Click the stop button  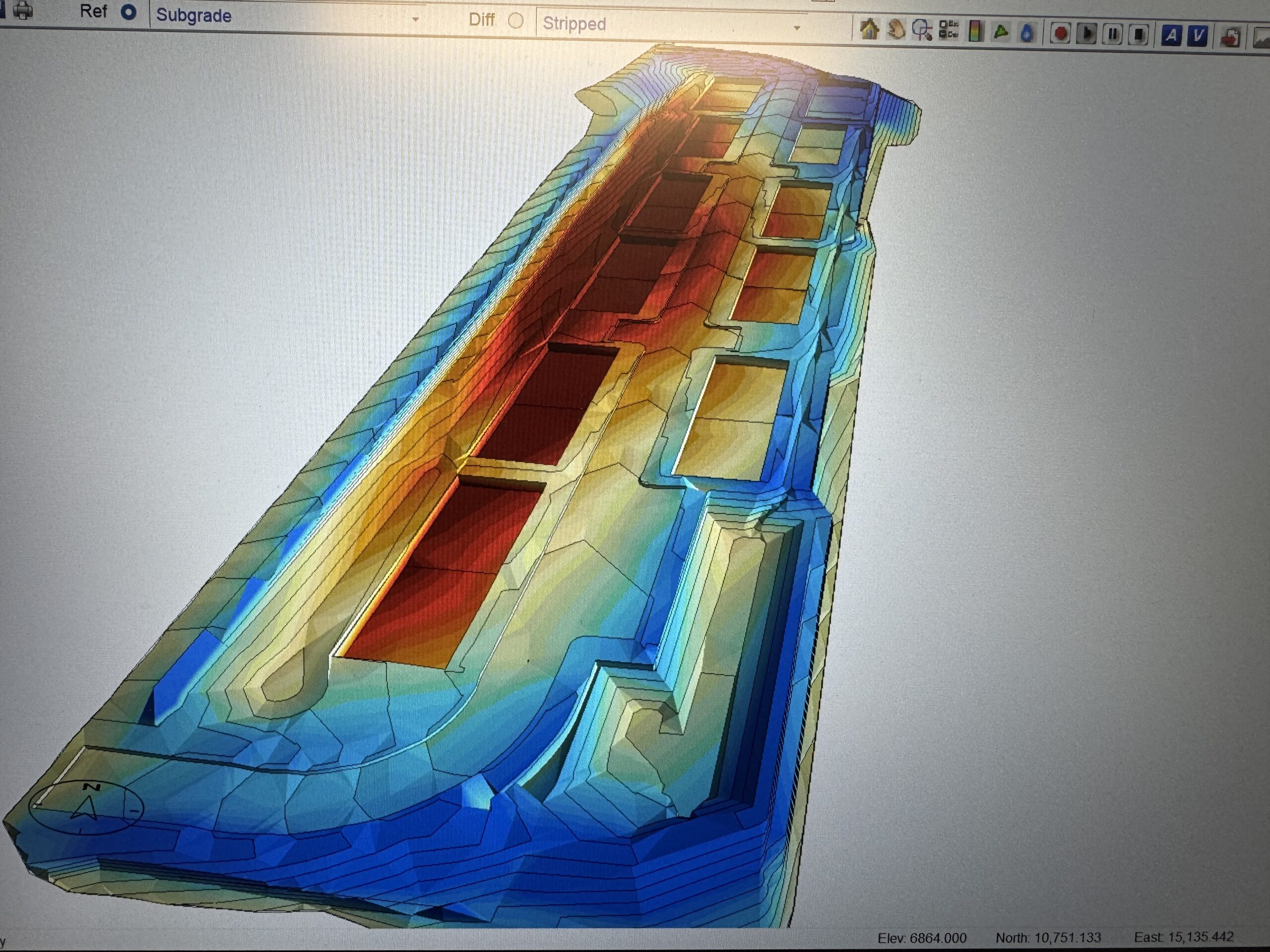1139,36
